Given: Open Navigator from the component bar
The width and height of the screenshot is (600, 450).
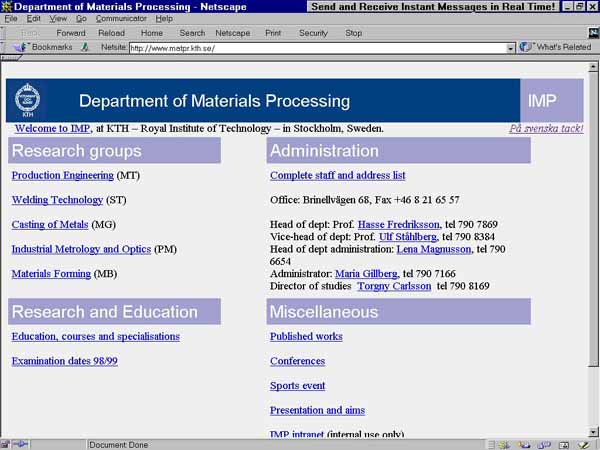Looking at the screenshot, I should [504, 445].
